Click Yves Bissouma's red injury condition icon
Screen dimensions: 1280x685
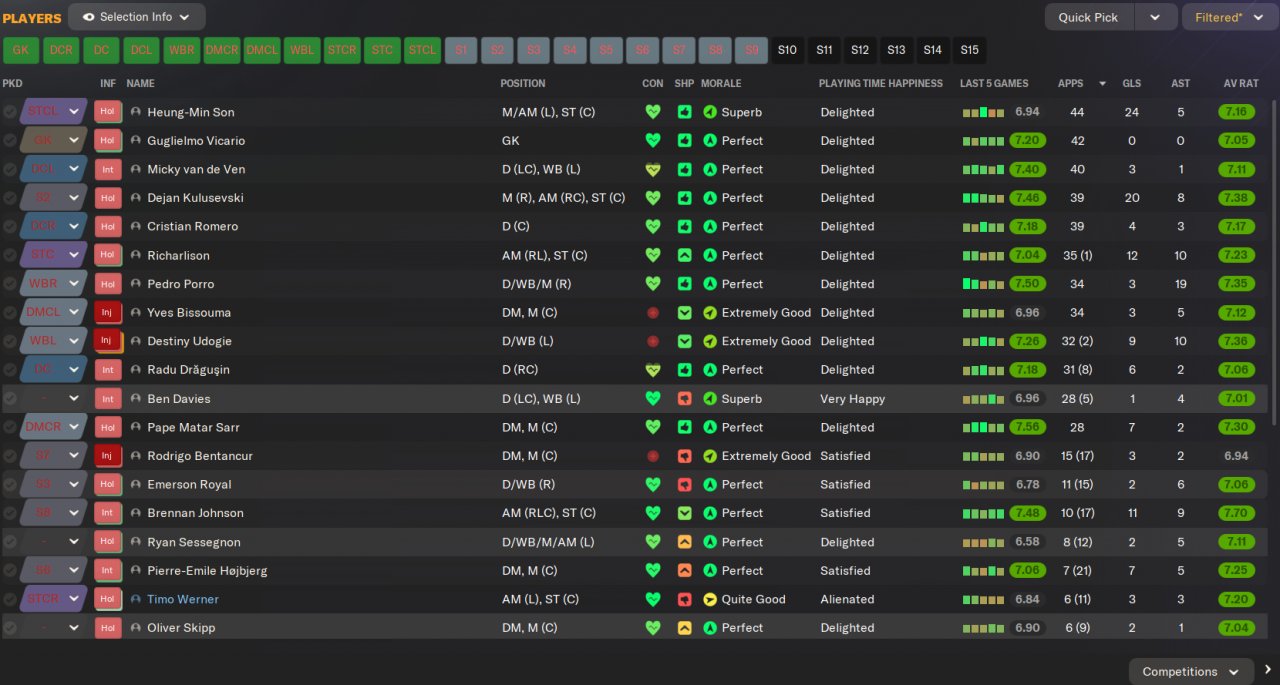[x=653, y=313]
